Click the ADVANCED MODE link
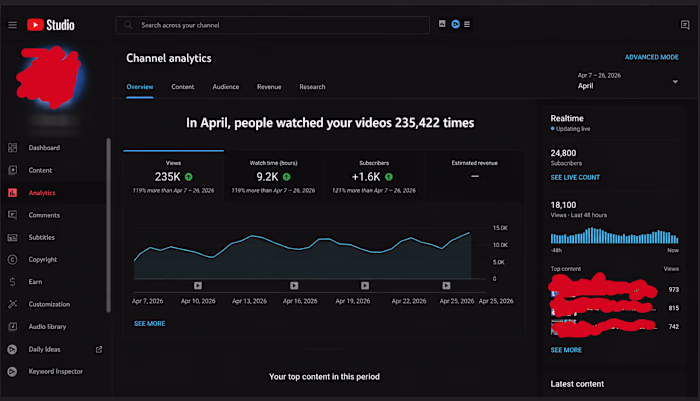Image resolution: width=700 pixels, height=401 pixels. 651,57
